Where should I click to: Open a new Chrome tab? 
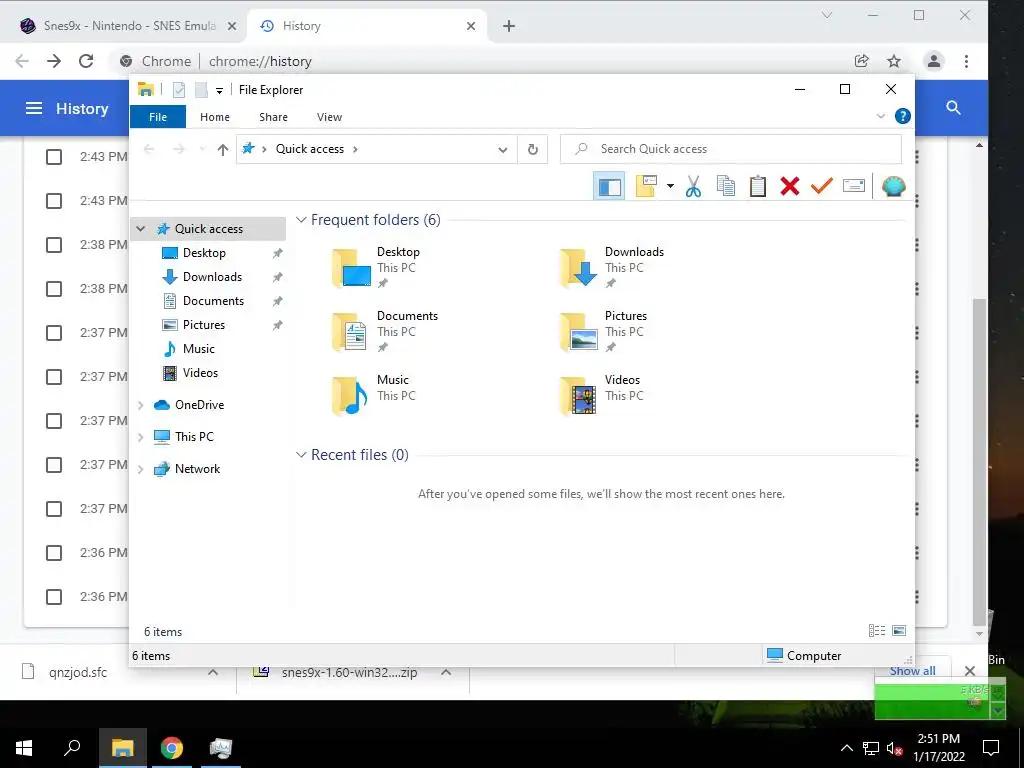point(509,26)
